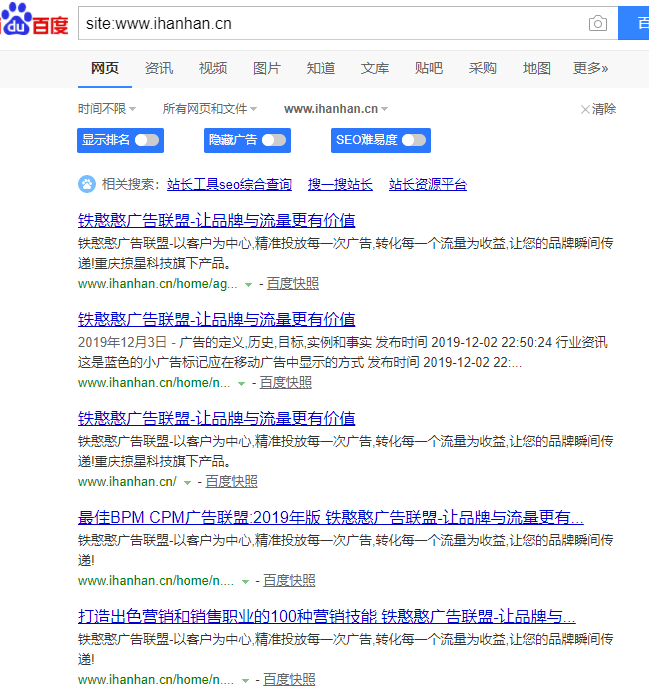Open related search 站长资源平台
649x687 pixels.
pos(428,184)
